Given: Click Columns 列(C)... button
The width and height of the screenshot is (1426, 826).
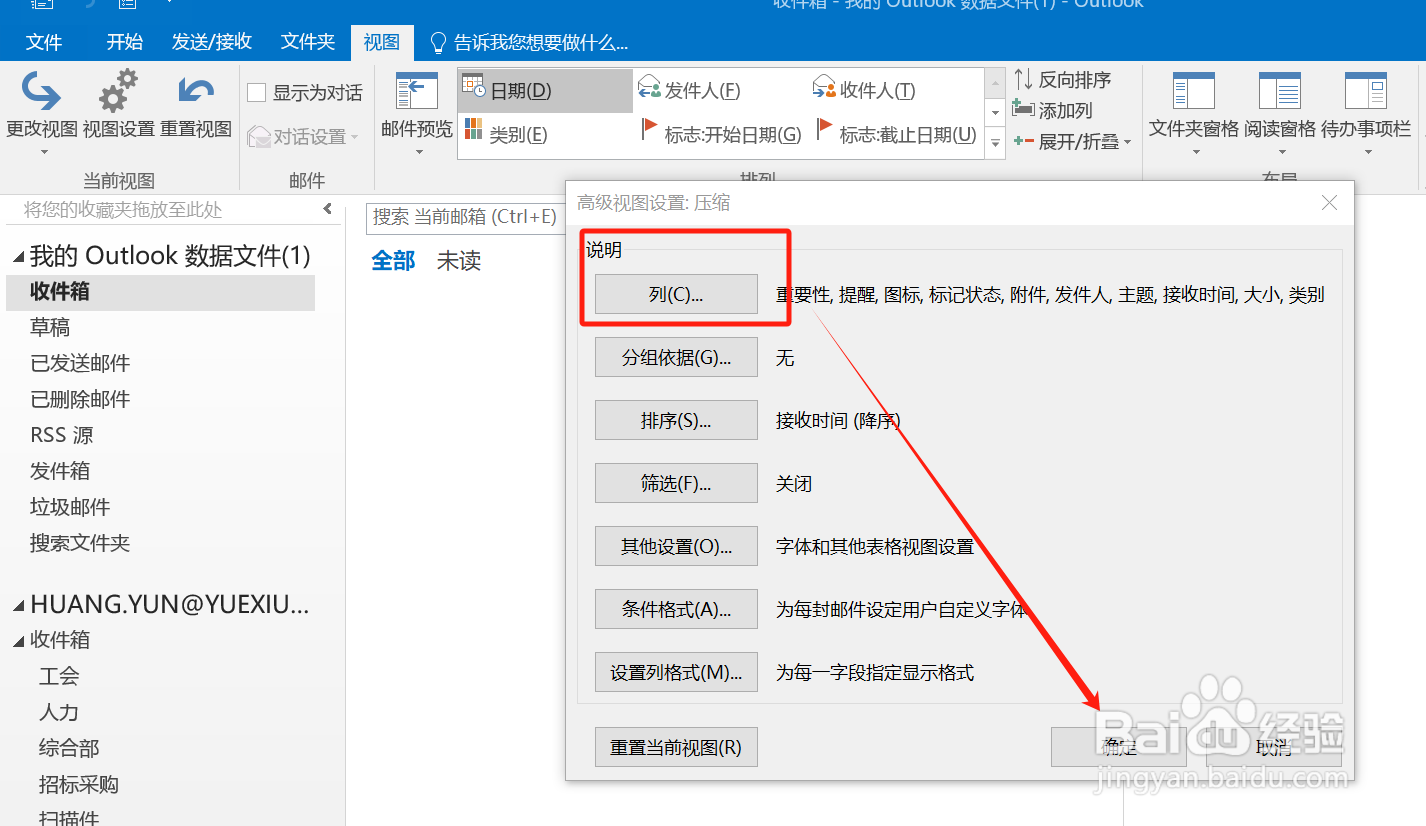Looking at the screenshot, I should (x=676, y=294).
